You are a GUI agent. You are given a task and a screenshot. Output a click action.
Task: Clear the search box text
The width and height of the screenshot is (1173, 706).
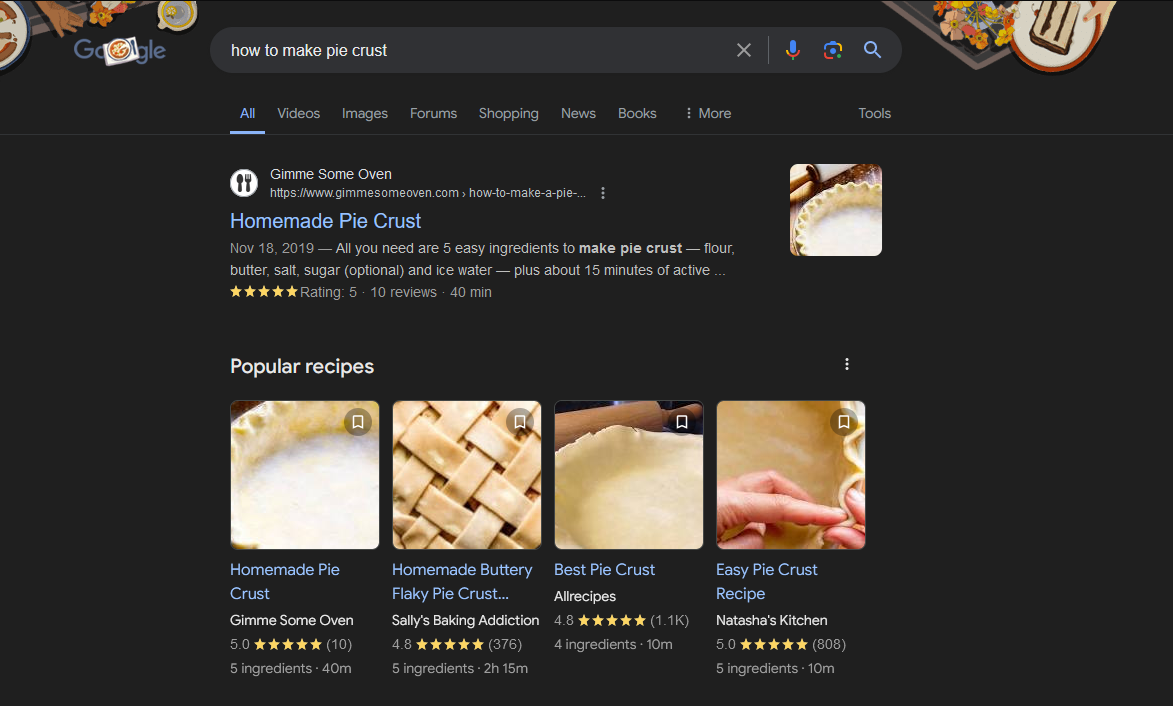[744, 50]
